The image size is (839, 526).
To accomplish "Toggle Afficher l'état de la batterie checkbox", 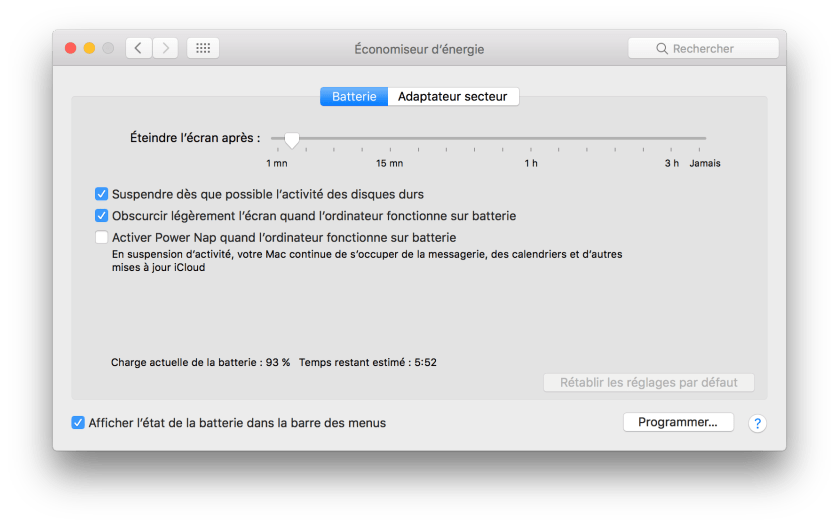I will coord(78,423).
